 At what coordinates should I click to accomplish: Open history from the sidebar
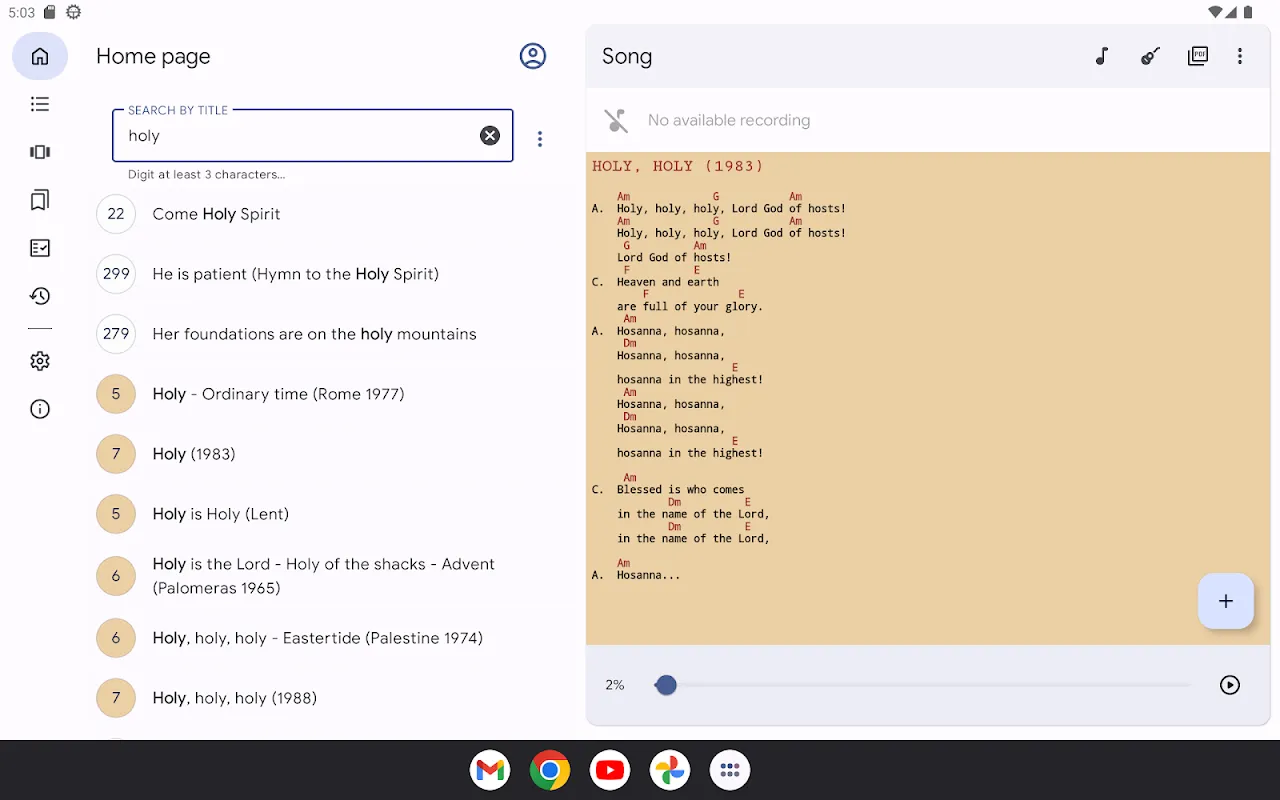[40, 296]
